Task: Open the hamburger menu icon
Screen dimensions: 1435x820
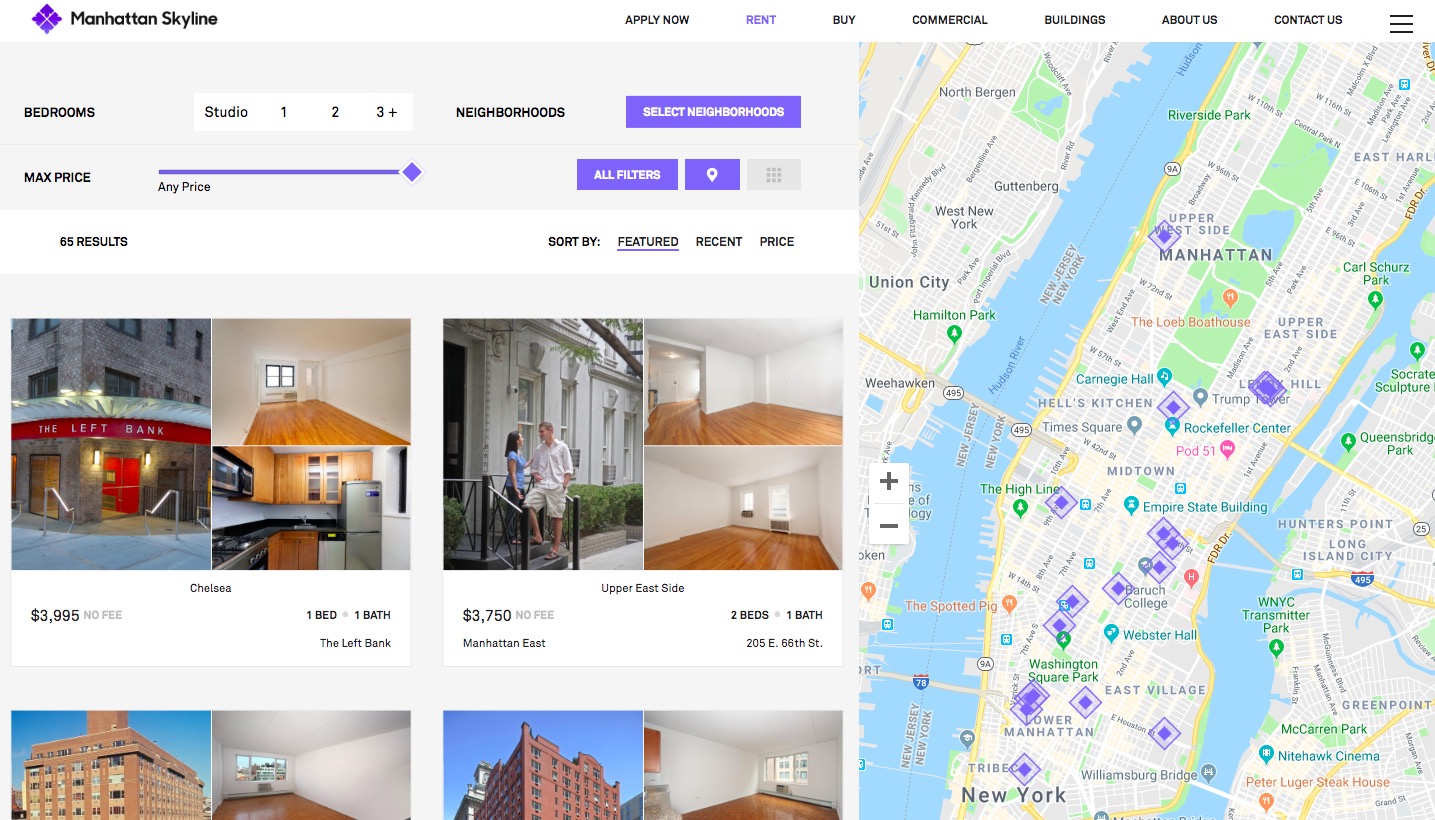Action: [1401, 23]
